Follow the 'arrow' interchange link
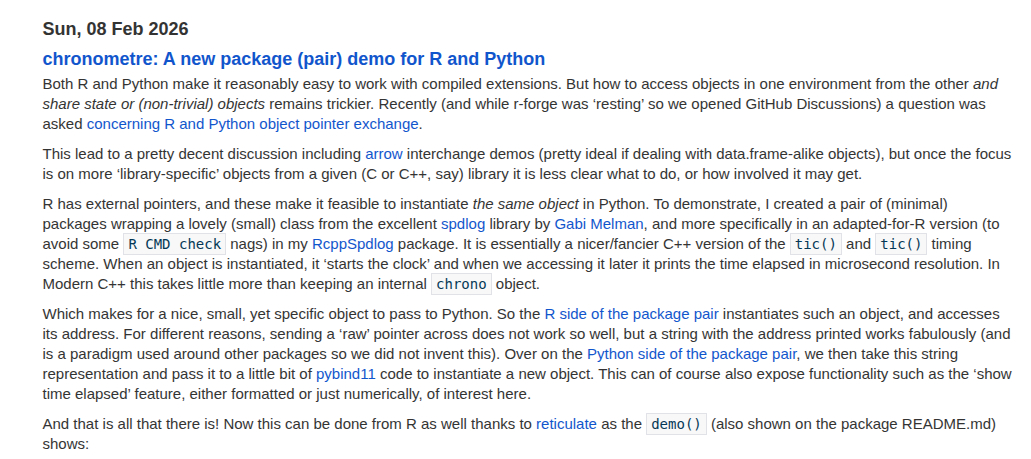 point(383,154)
